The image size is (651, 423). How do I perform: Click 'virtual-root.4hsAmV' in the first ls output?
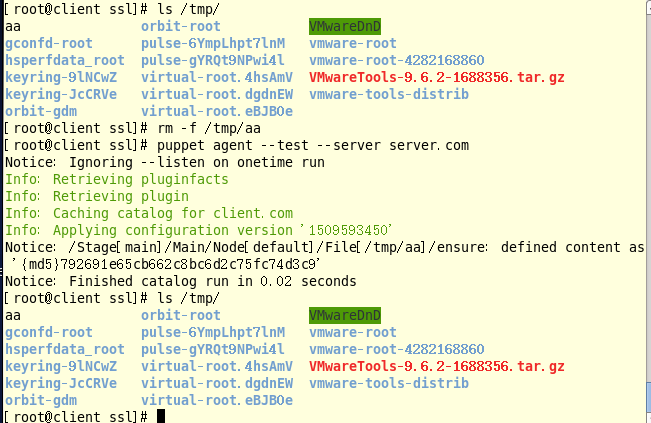click(x=217, y=78)
